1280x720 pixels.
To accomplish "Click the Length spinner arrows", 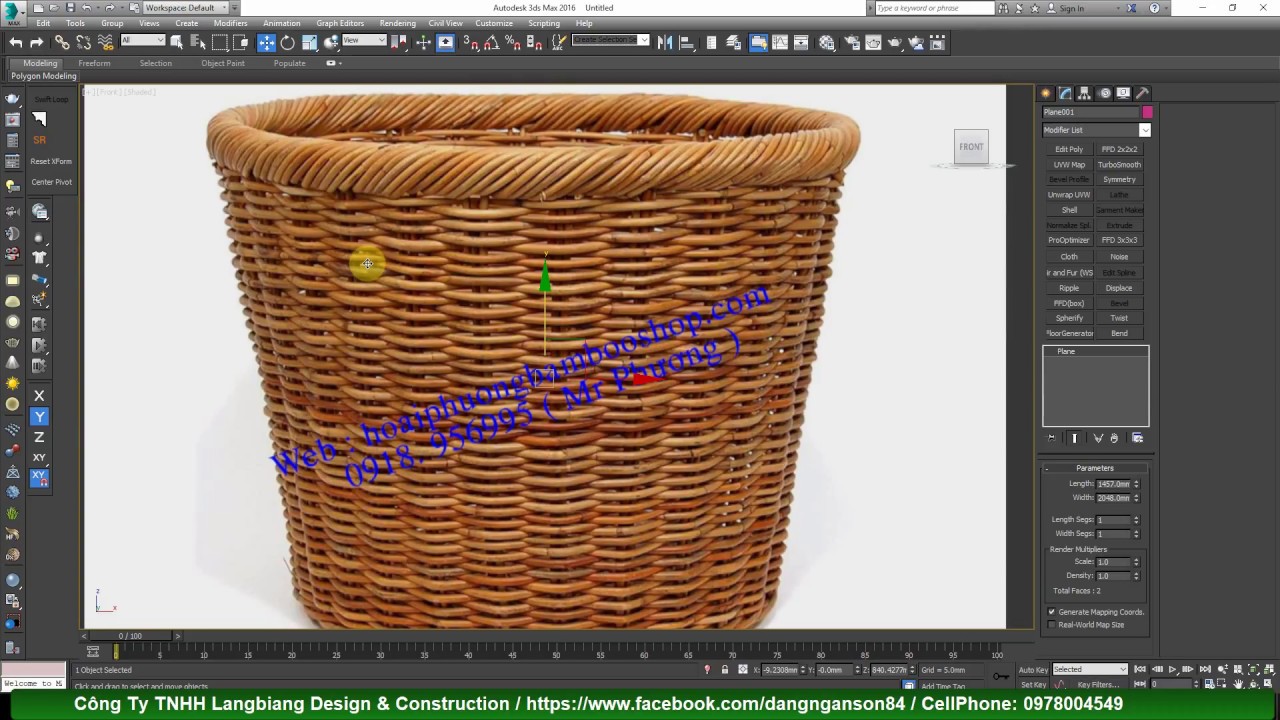I will 1136,484.
